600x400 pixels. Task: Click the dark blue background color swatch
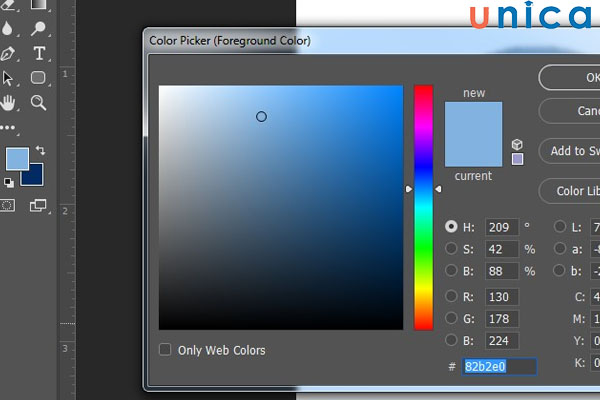click(x=35, y=178)
